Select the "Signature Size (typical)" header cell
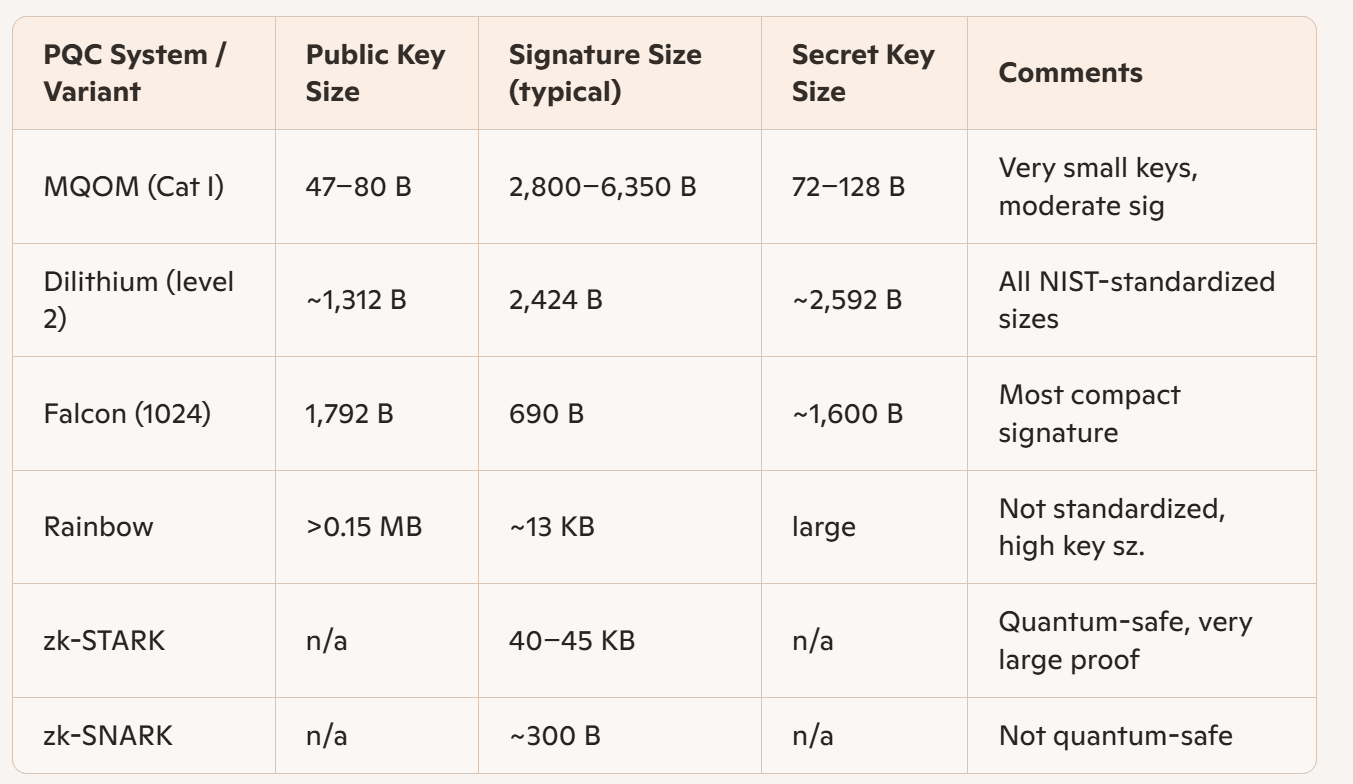Screen dimensions: 1353x784 [605, 73]
